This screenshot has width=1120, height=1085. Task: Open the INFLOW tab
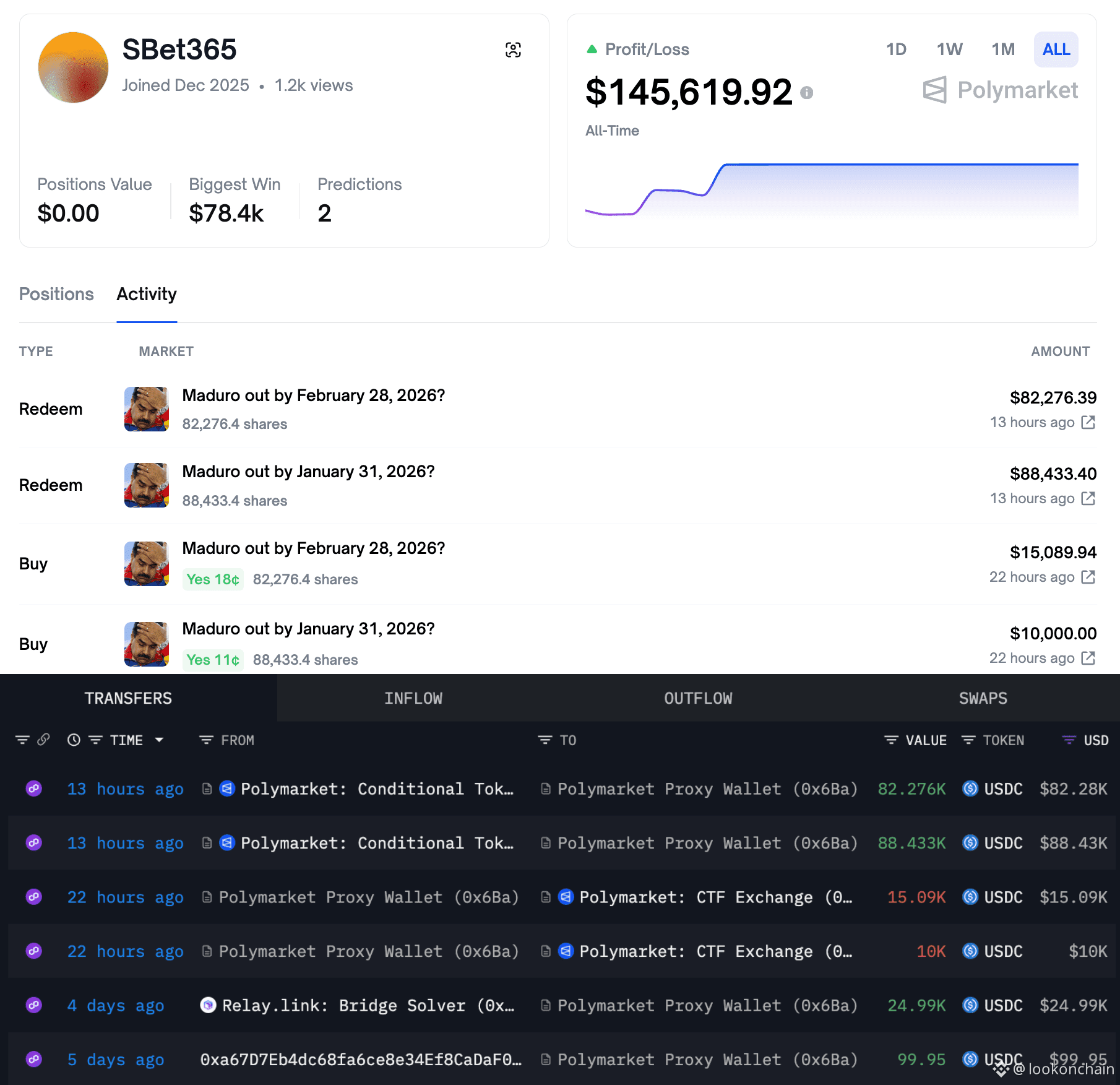coord(413,698)
